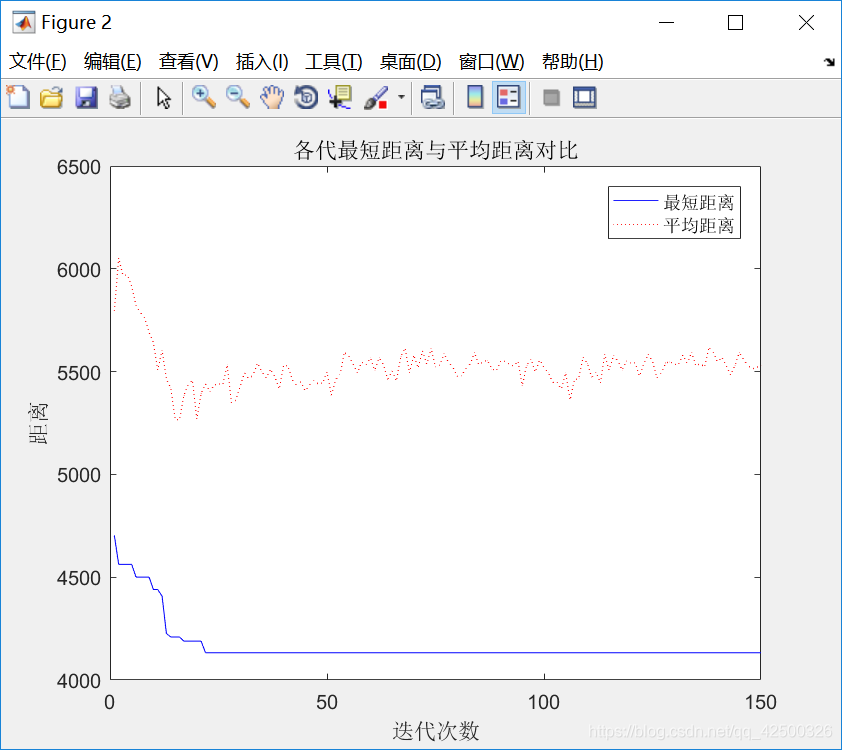
Task: Activate the Pan (hand) tool
Action: 271,97
